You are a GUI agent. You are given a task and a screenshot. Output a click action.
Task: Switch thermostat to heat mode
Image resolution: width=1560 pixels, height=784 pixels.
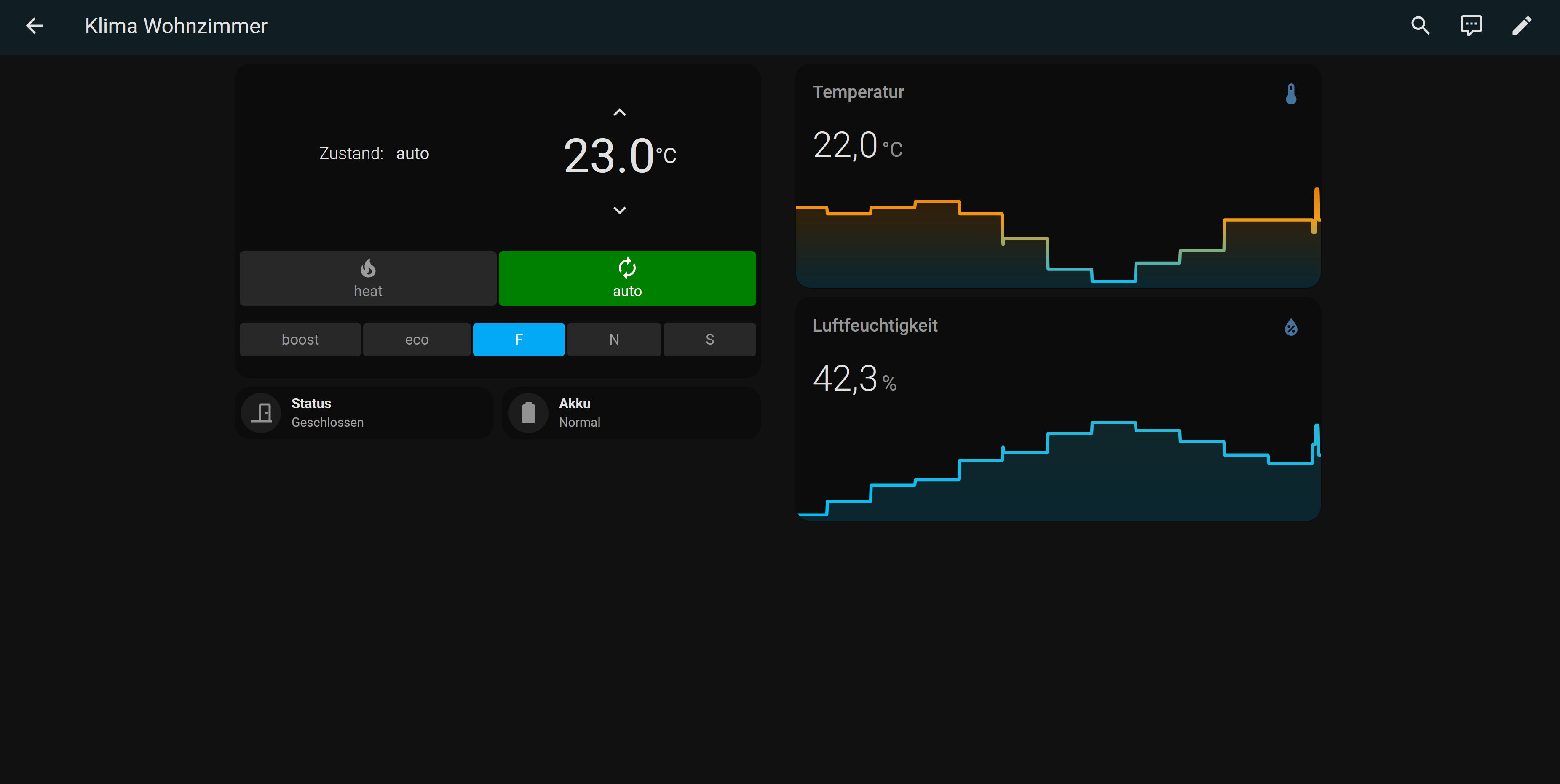pos(368,278)
